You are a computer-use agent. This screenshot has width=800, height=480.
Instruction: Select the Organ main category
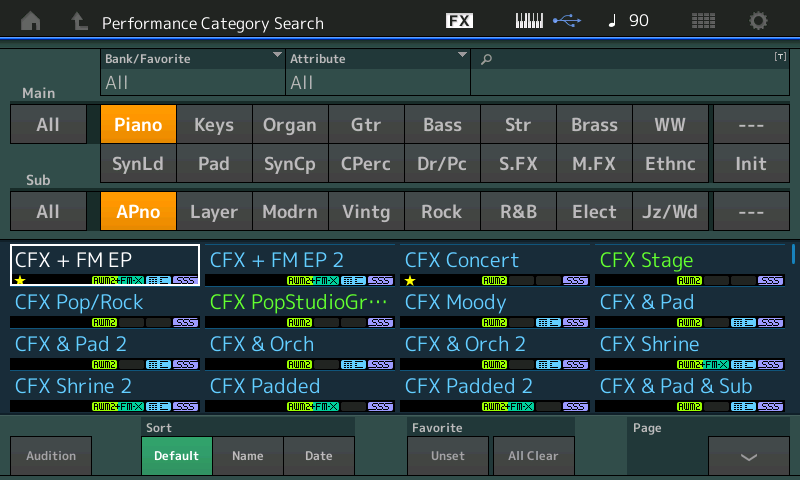289,125
